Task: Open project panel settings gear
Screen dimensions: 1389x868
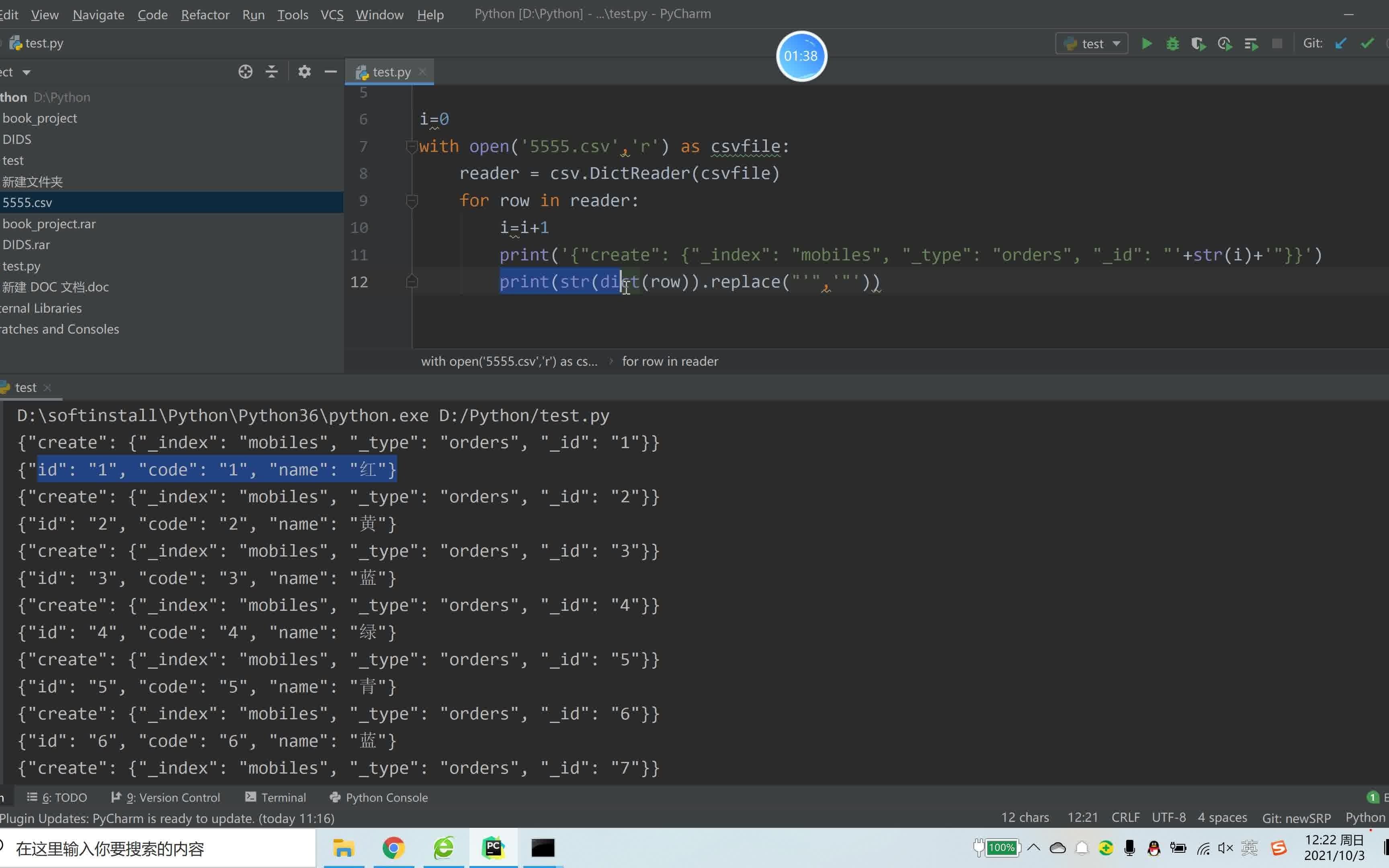Action: click(x=304, y=72)
